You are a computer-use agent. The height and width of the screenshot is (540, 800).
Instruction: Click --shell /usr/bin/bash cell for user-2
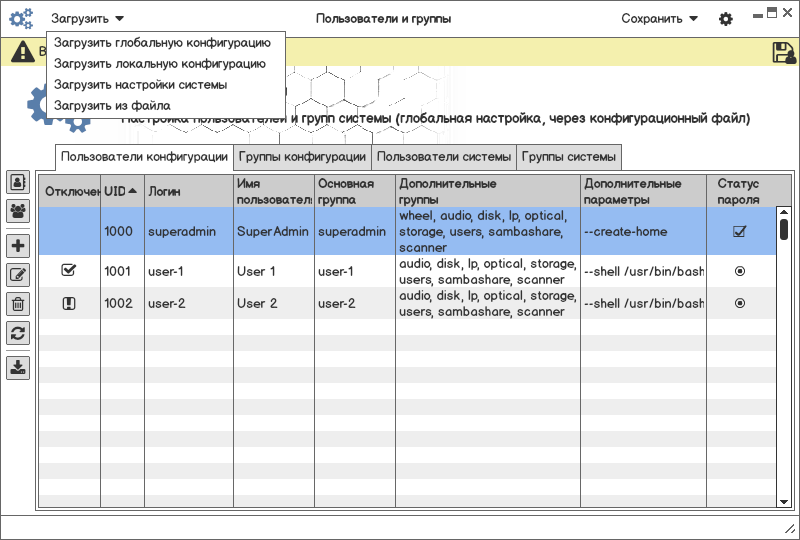pos(643,303)
